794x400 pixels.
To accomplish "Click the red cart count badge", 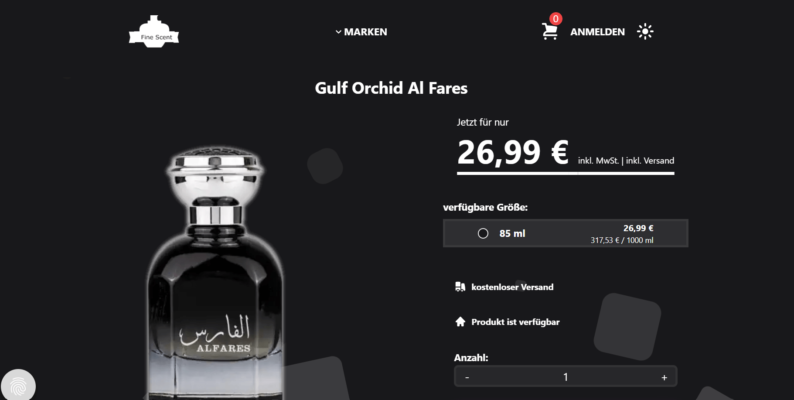I will coord(556,19).
